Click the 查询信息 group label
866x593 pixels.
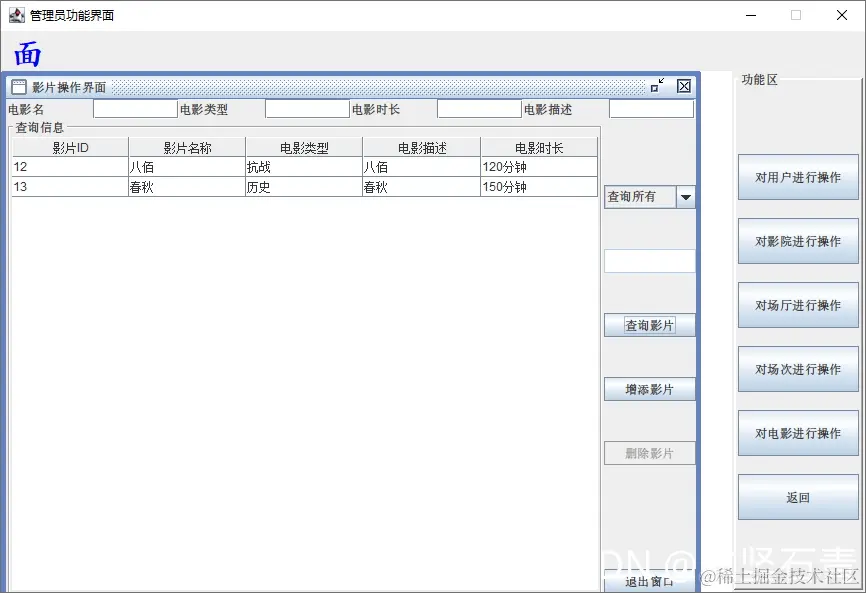click(40, 128)
